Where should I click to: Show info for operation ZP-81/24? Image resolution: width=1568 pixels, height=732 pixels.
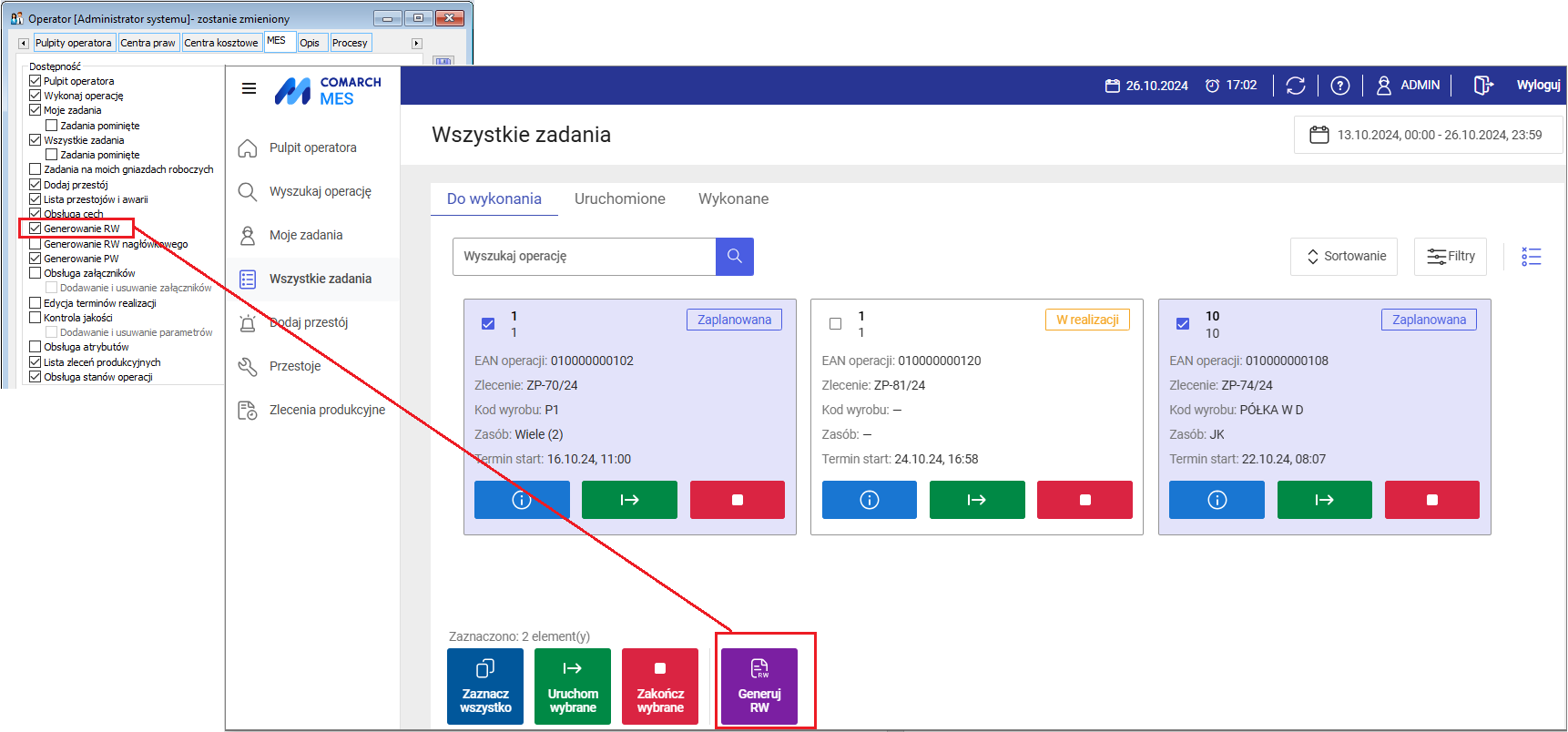870,500
